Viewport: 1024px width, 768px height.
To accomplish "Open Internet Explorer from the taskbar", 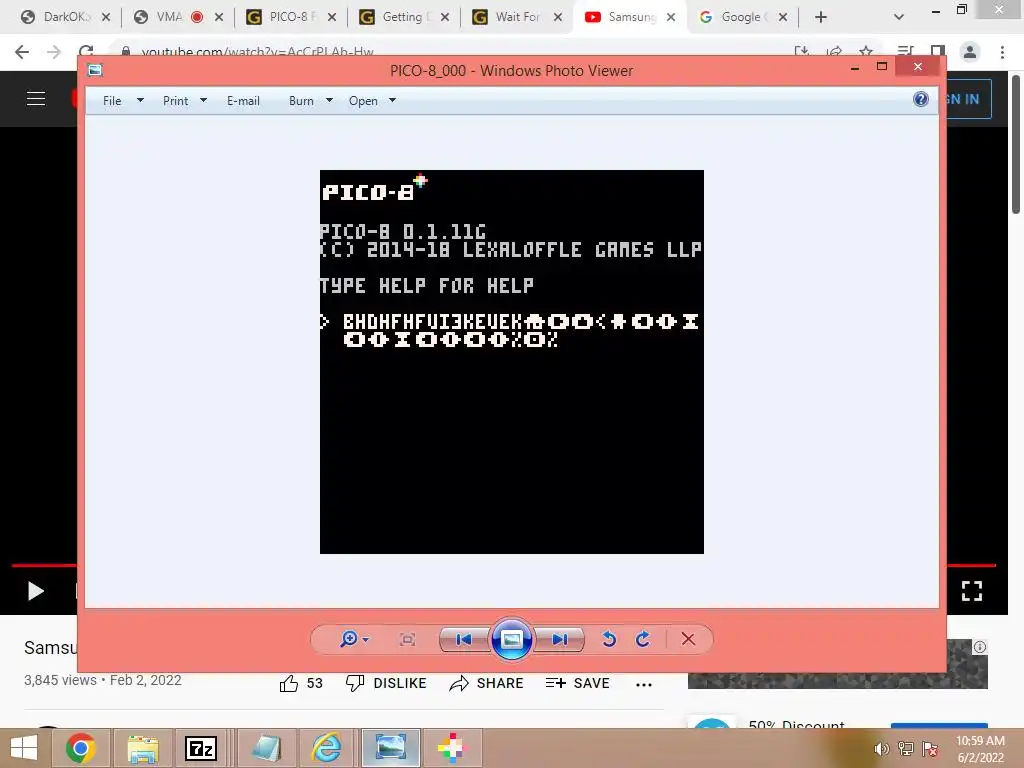I will tap(326, 748).
